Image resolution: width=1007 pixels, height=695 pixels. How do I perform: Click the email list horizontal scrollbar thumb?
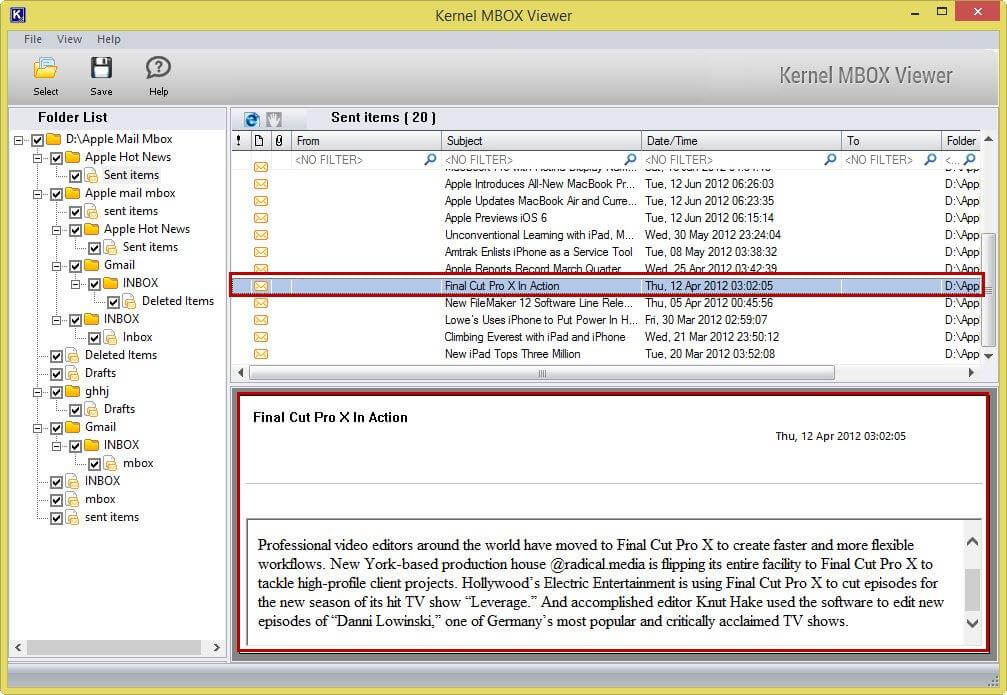click(542, 373)
